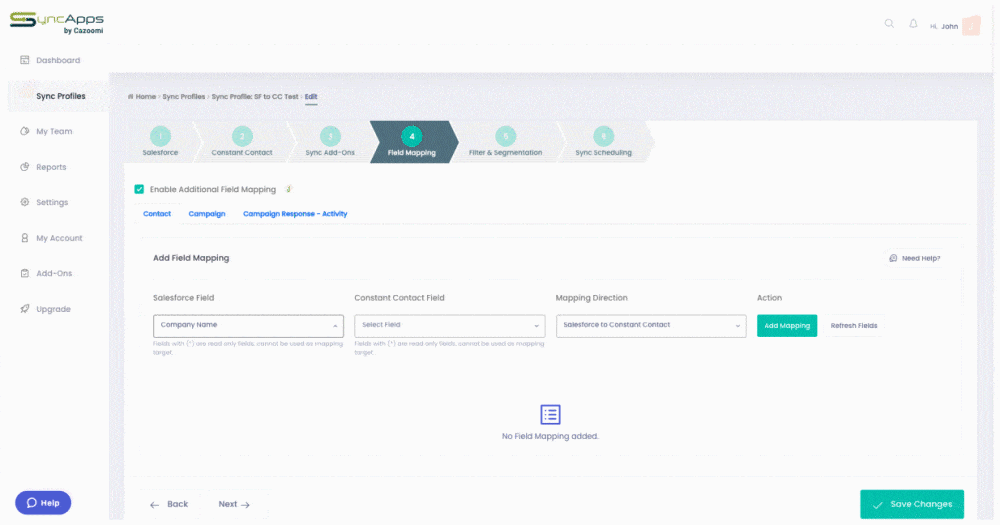
Task: Click the Add Mapping button
Action: pyautogui.click(x=787, y=325)
